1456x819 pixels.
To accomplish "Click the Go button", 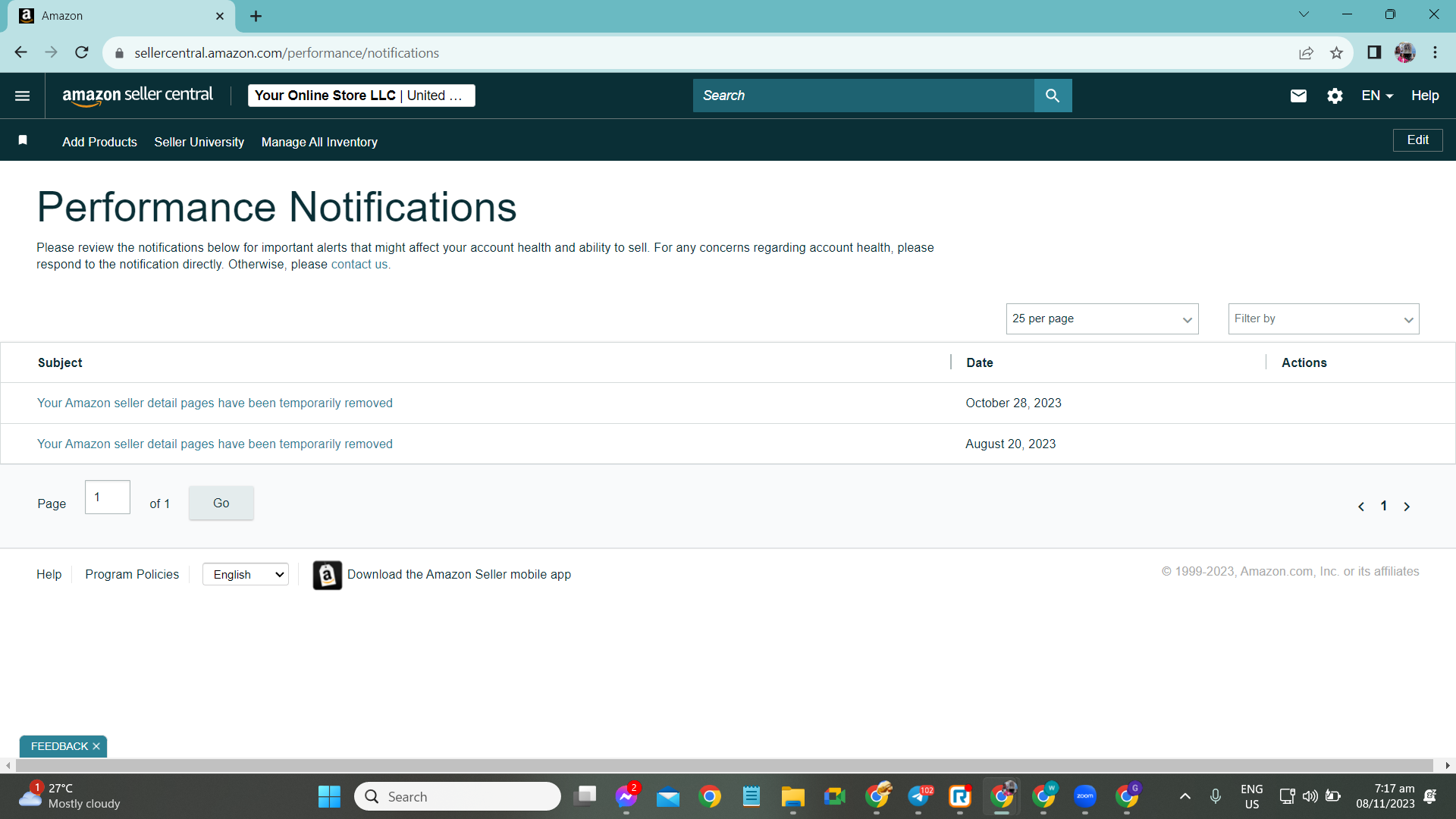I will pyautogui.click(x=221, y=503).
